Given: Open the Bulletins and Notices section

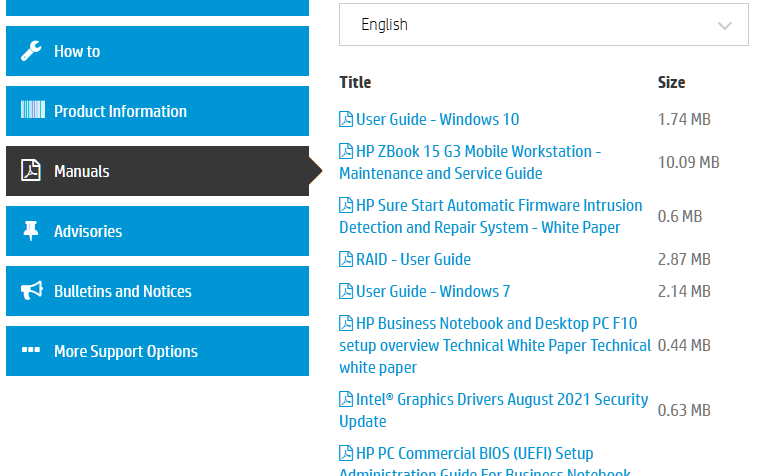Looking at the screenshot, I should pos(157,291).
